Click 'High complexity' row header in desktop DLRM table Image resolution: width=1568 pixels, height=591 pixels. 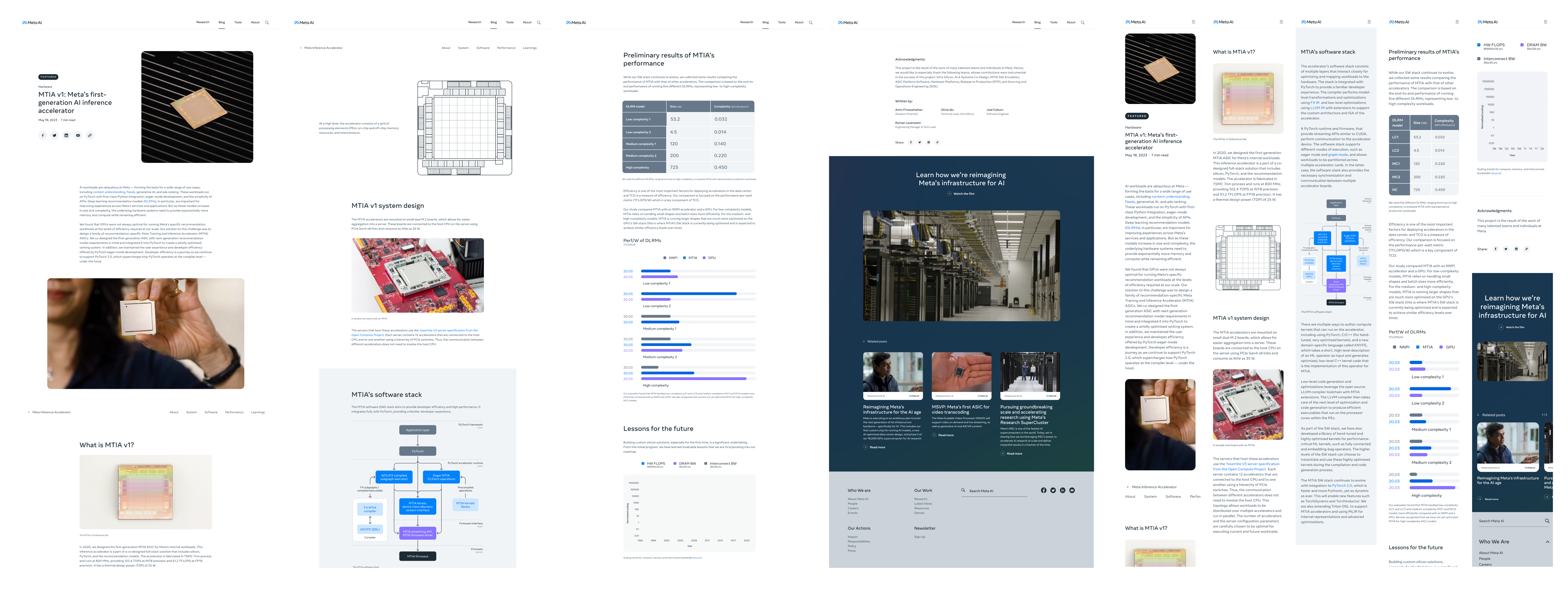pos(645,167)
